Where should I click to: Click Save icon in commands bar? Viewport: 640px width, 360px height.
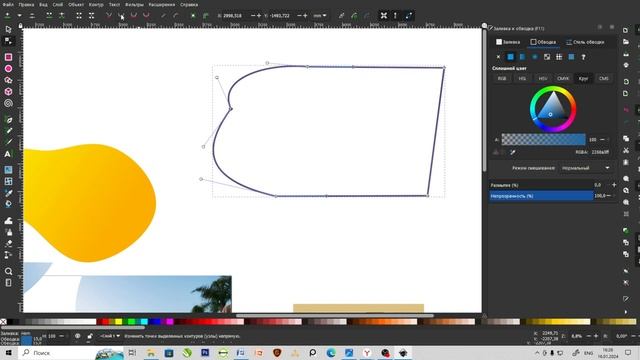pyautogui.click(x=626, y=54)
